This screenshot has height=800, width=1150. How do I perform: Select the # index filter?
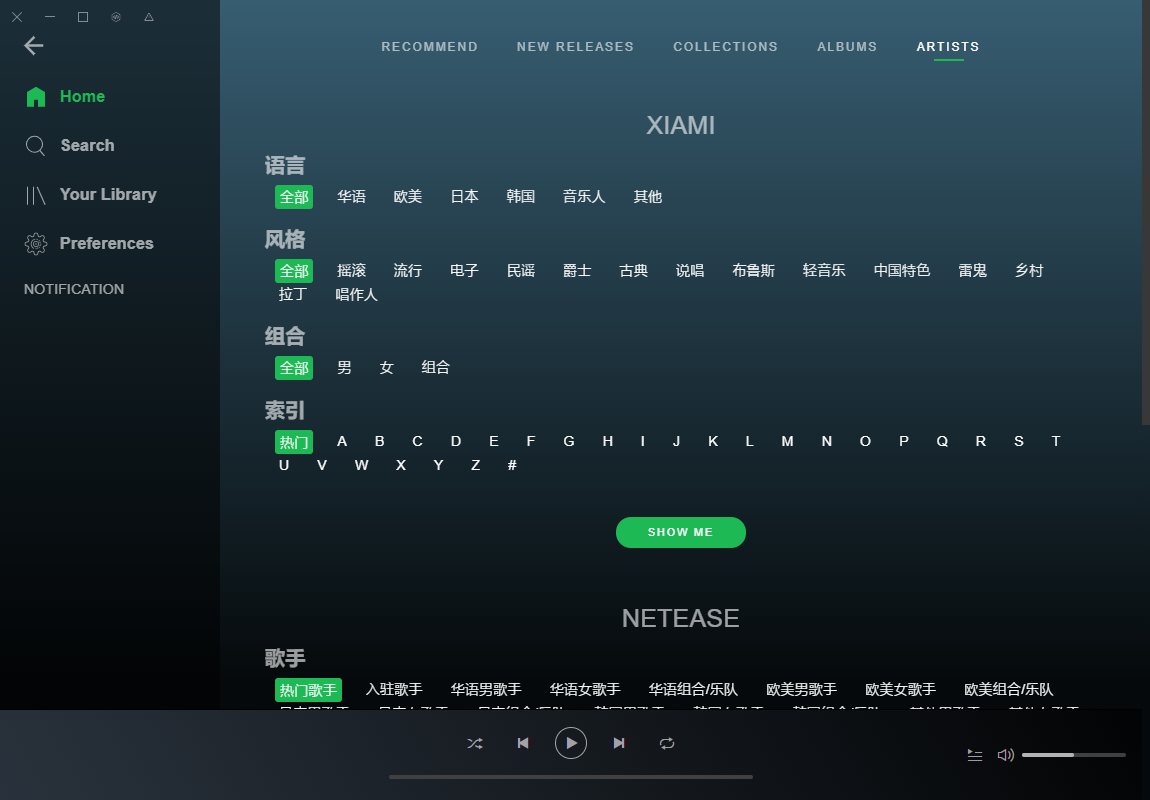[512, 466]
